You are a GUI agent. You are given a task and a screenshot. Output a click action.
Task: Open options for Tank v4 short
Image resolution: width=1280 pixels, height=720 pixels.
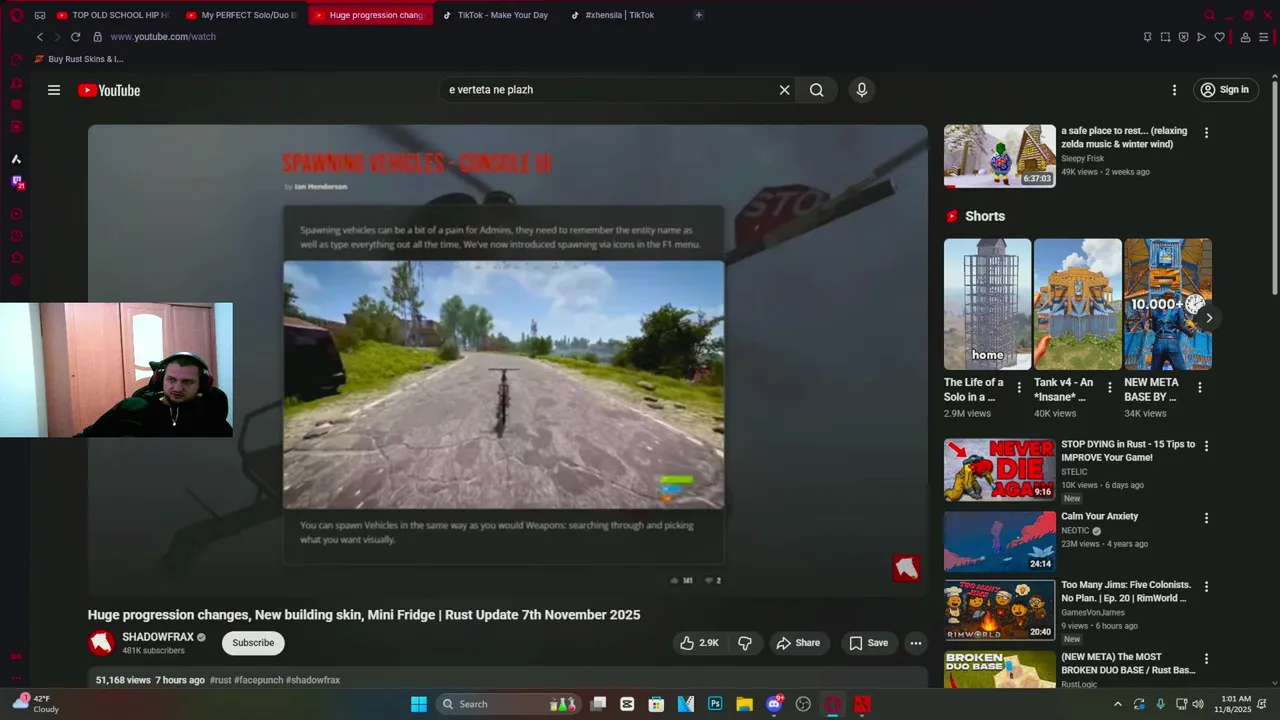point(1109,387)
